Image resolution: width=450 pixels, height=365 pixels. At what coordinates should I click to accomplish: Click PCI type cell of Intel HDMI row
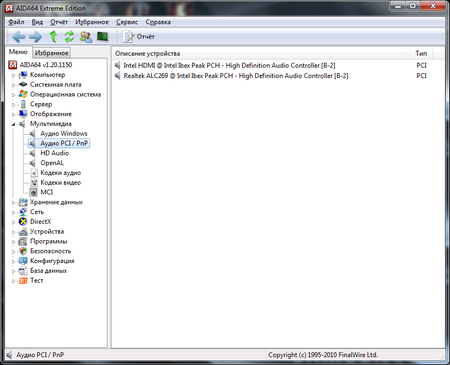pos(421,65)
